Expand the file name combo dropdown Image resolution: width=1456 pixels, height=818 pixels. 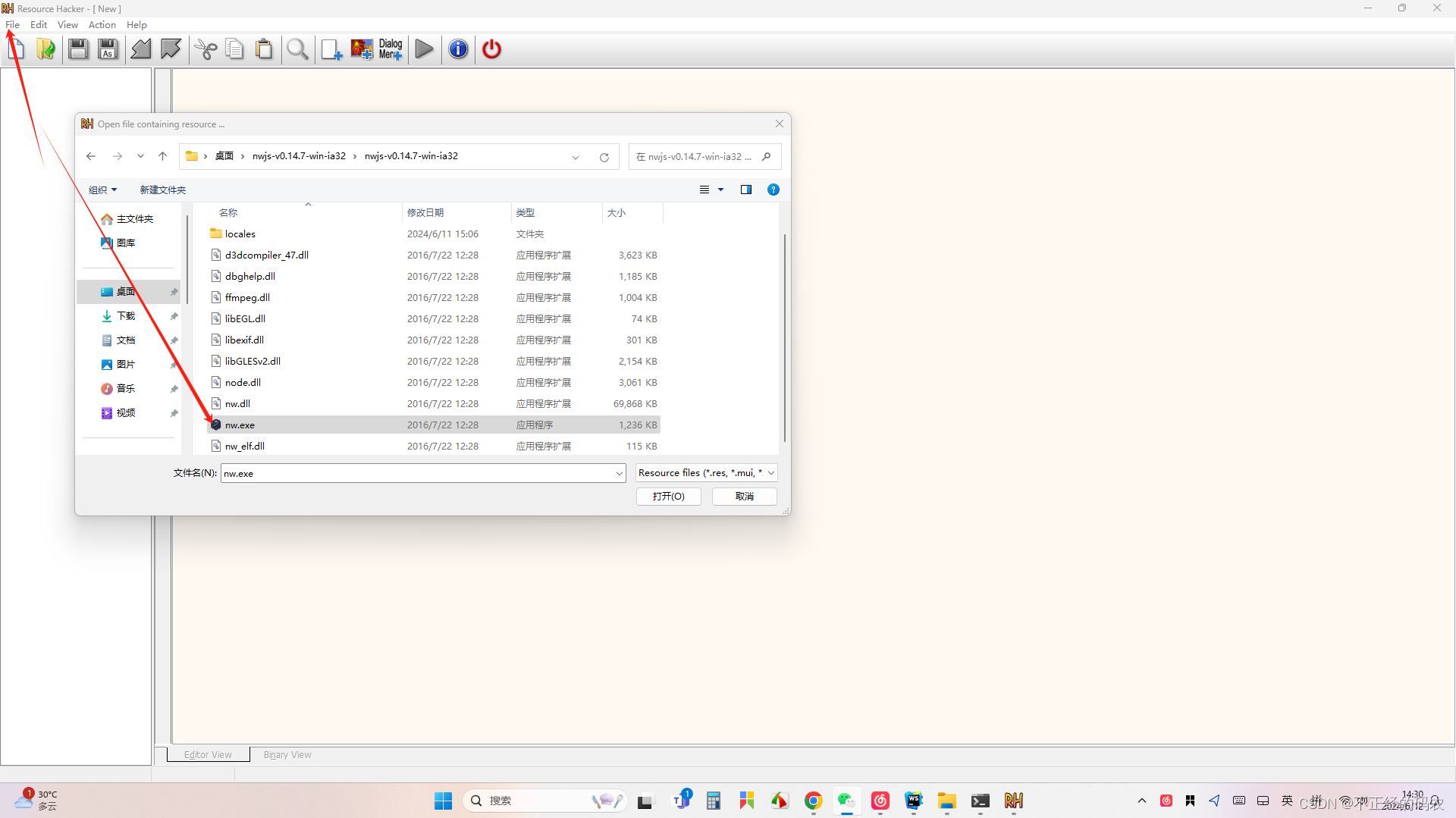pyautogui.click(x=619, y=473)
